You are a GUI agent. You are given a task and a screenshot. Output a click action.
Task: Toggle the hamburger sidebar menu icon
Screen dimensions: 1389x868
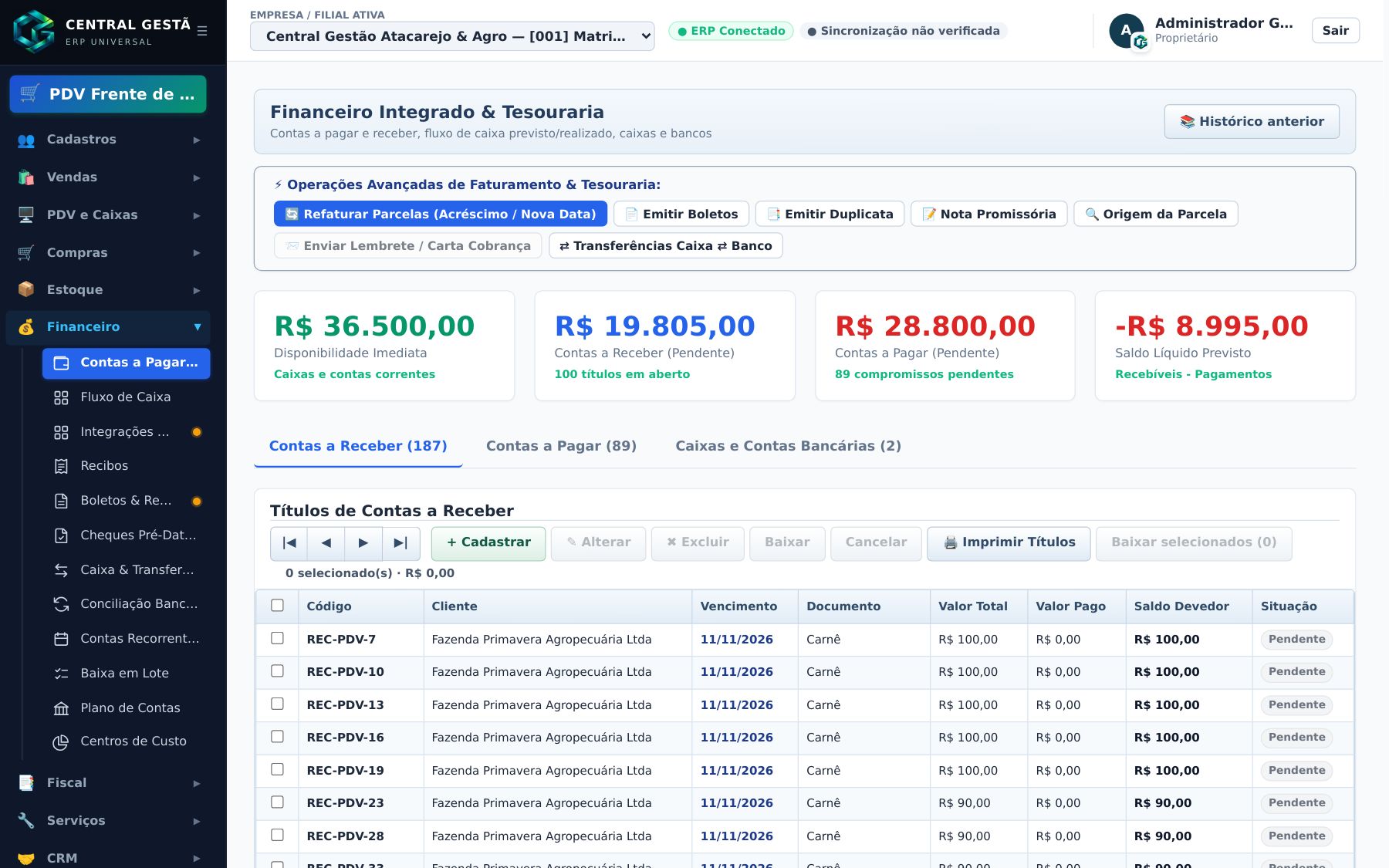[202, 31]
